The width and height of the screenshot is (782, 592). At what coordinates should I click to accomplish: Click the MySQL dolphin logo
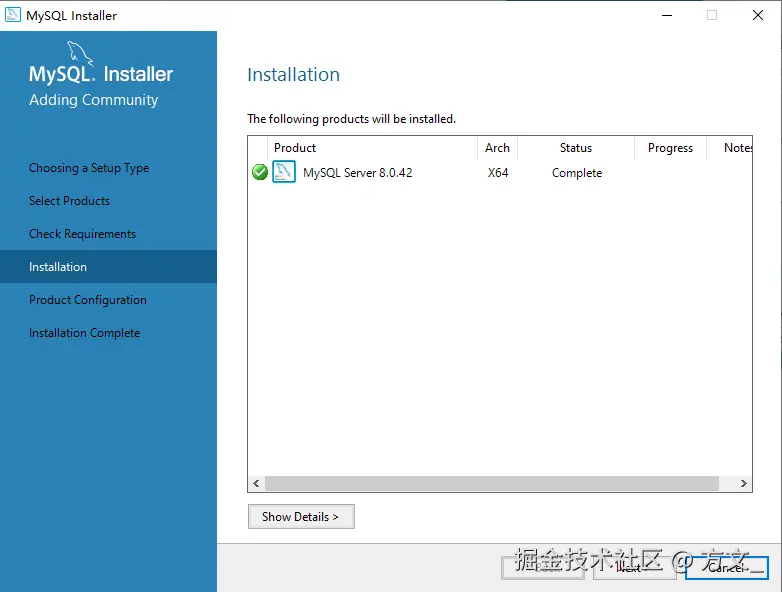point(80,53)
